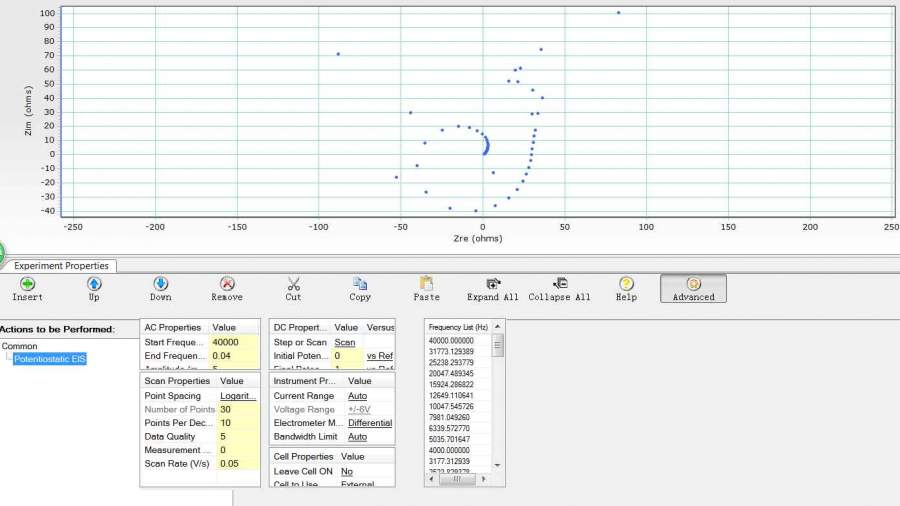The height and width of the screenshot is (506, 900).
Task: Click the Cut scissors icon
Action: click(x=293, y=284)
